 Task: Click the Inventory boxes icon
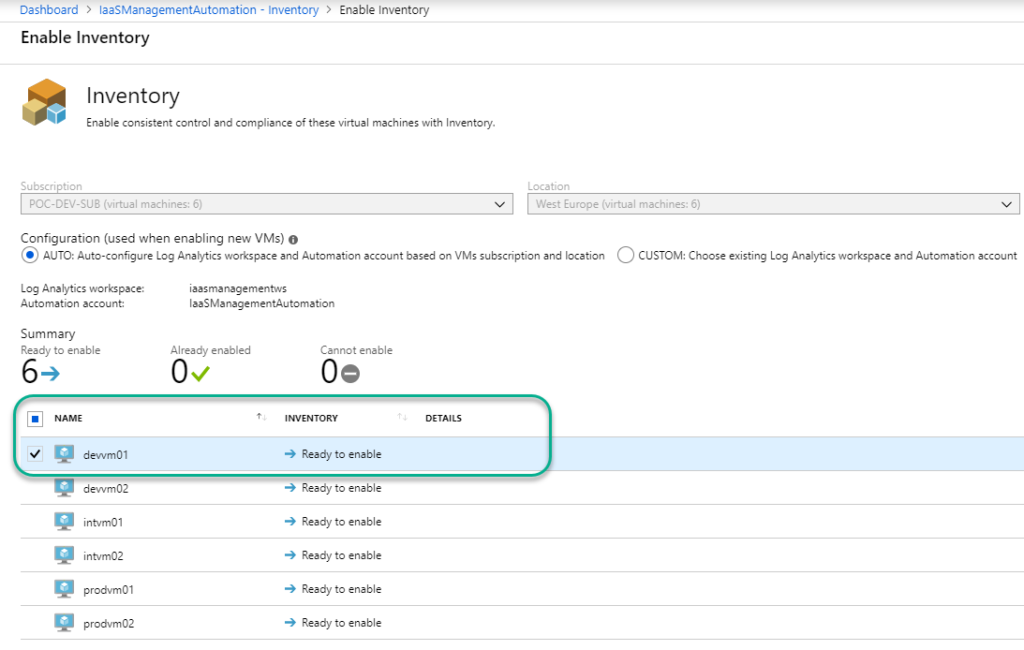(x=44, y=102)
